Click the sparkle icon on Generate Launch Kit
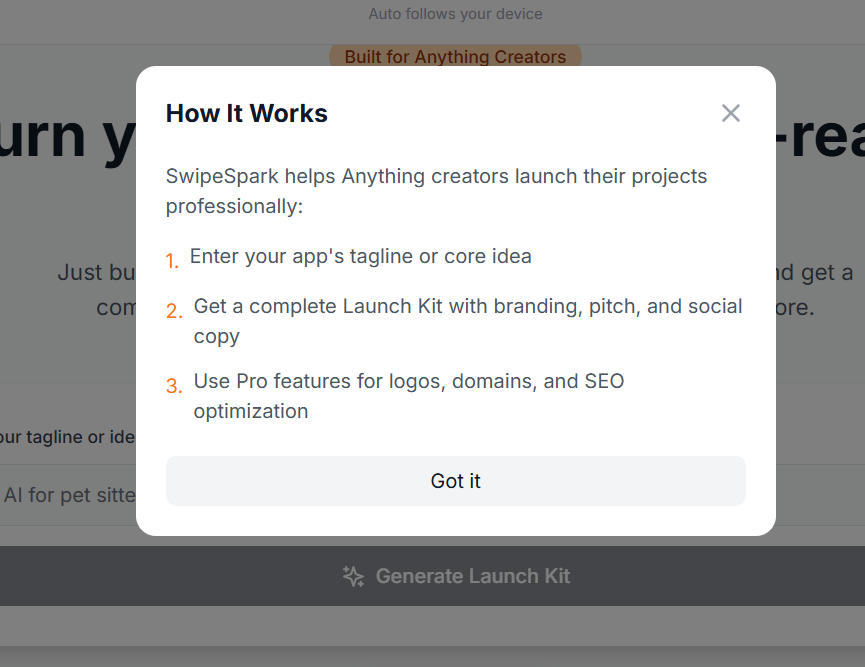This screenshot has width=865, height=667. click(353, 576)
